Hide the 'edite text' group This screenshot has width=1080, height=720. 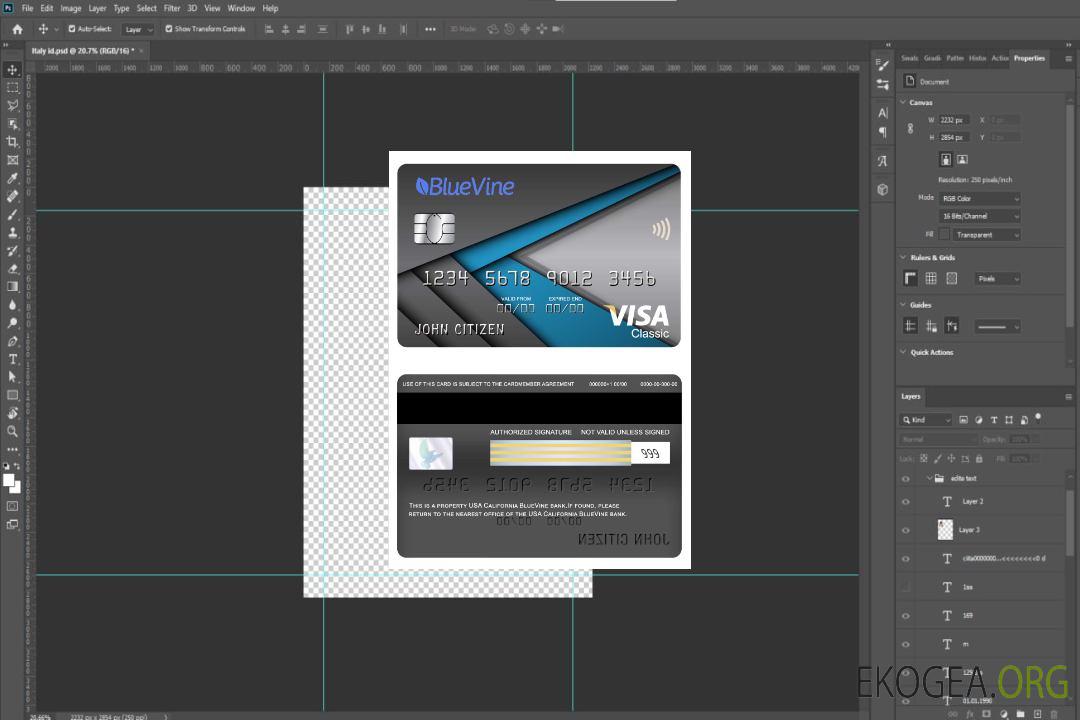pos(906,479)
